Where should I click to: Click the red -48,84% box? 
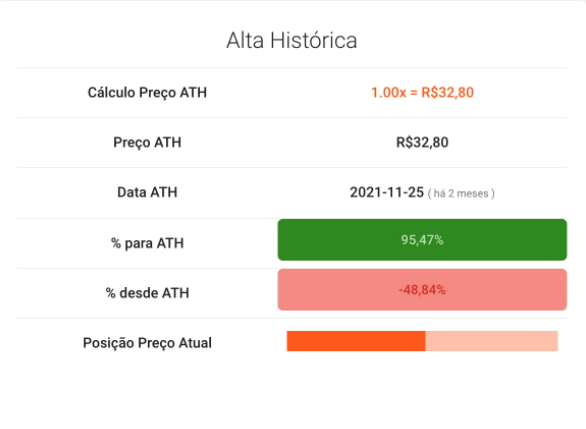click(x=422, y=290)
